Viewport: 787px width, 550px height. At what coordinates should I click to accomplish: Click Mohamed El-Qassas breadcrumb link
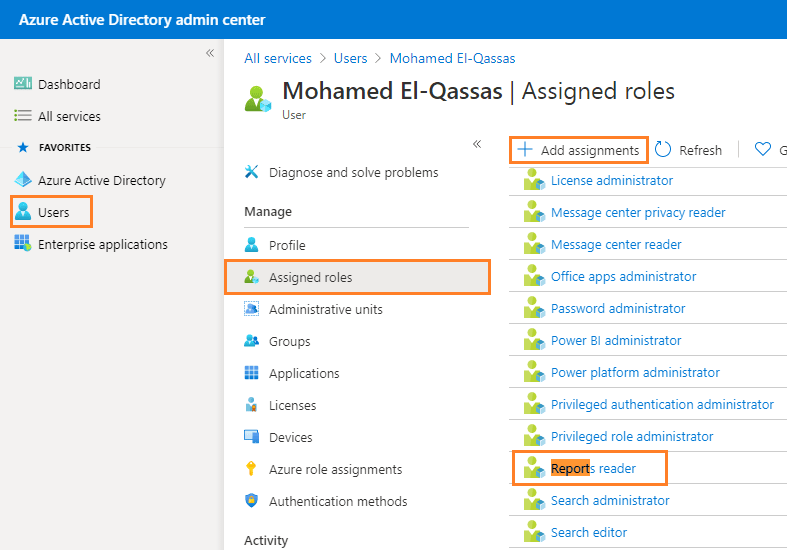[453, 58]
